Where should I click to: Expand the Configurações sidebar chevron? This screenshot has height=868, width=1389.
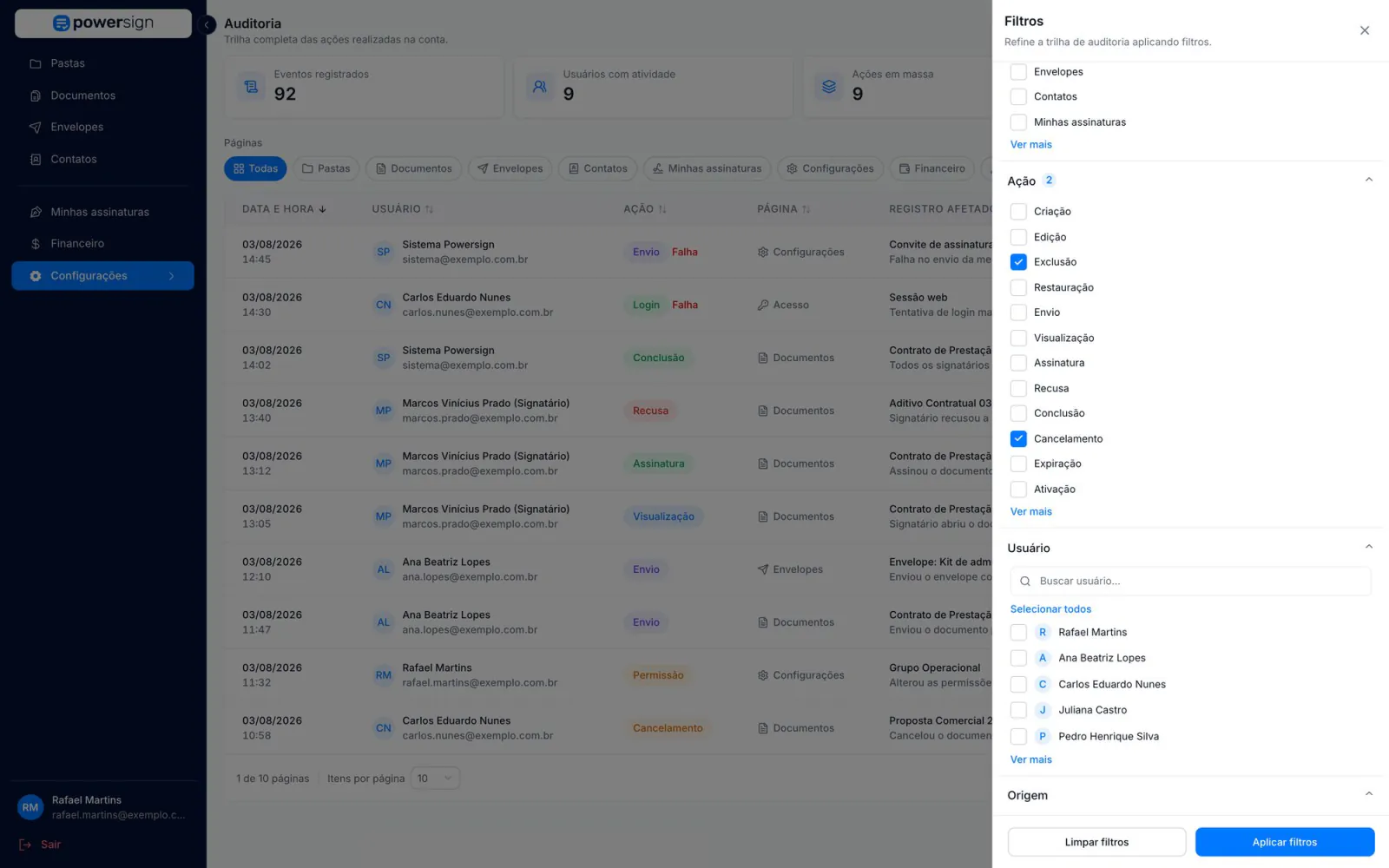pyautogui.click(x=171, y=276)
